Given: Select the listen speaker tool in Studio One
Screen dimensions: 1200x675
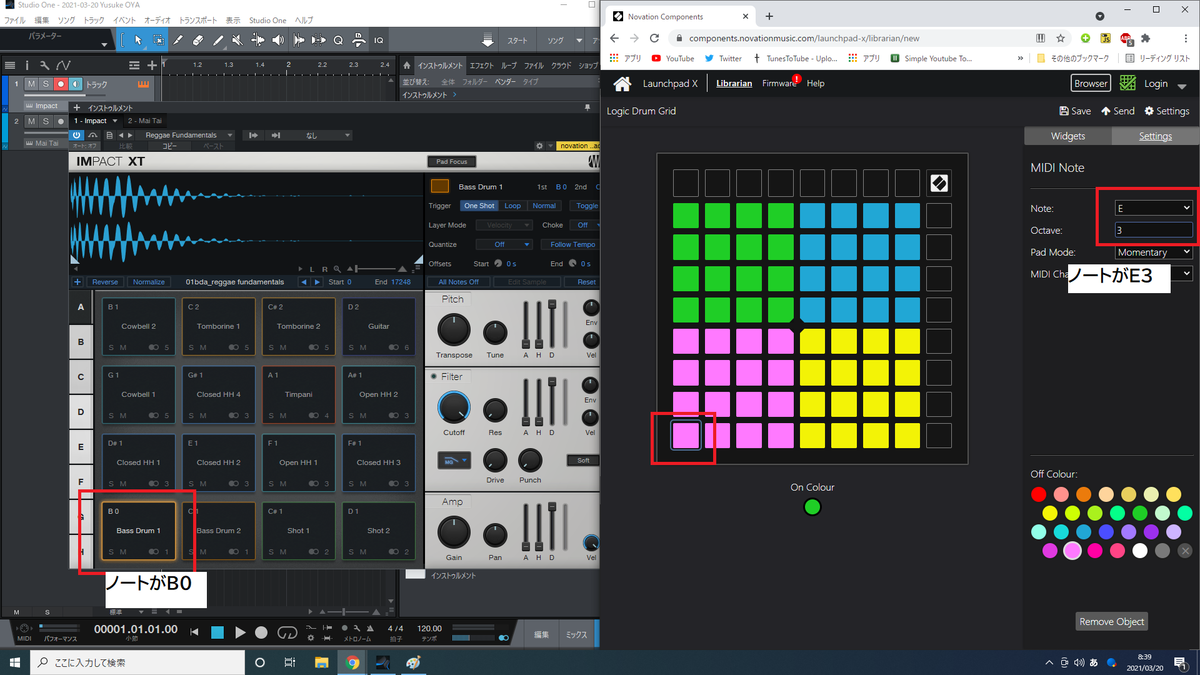Looking at the screenshot, I should 277,40.
